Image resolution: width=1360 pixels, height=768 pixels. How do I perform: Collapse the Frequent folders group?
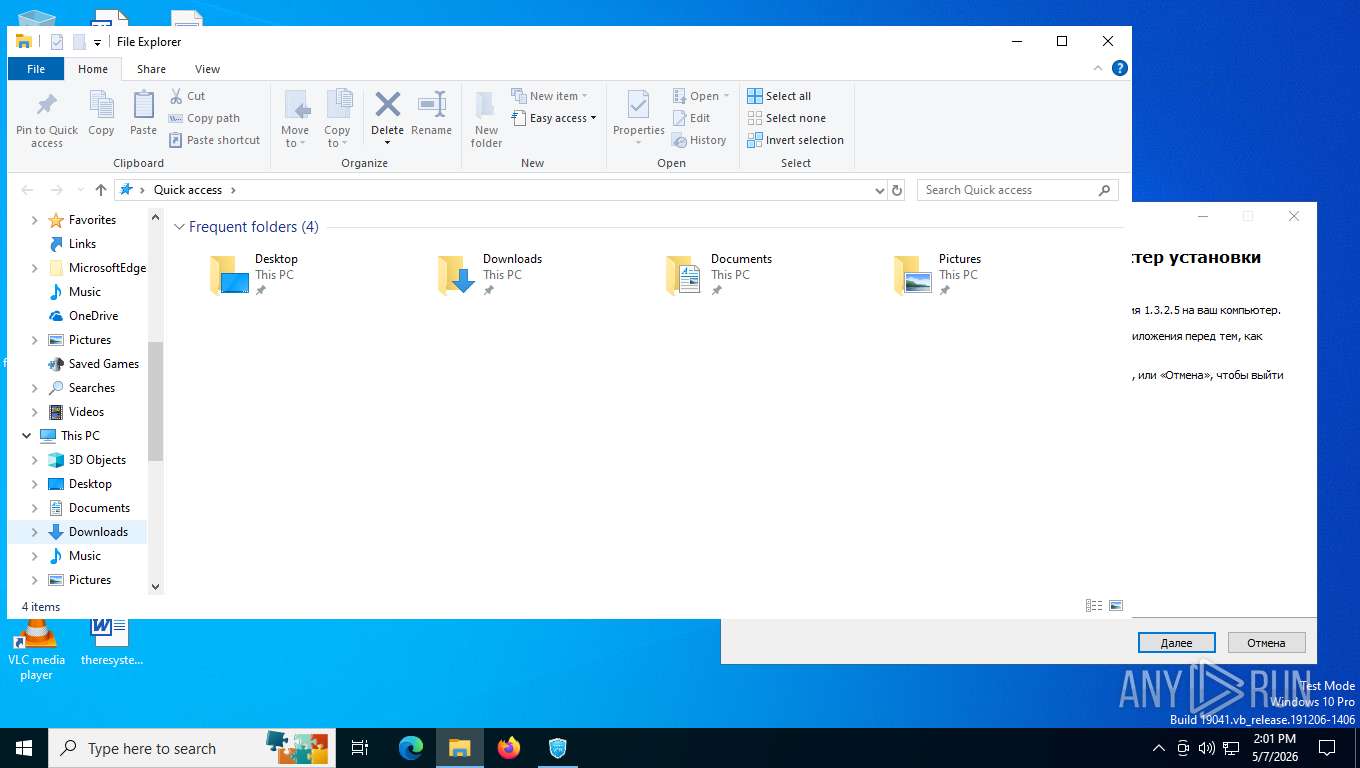(180, 227)
